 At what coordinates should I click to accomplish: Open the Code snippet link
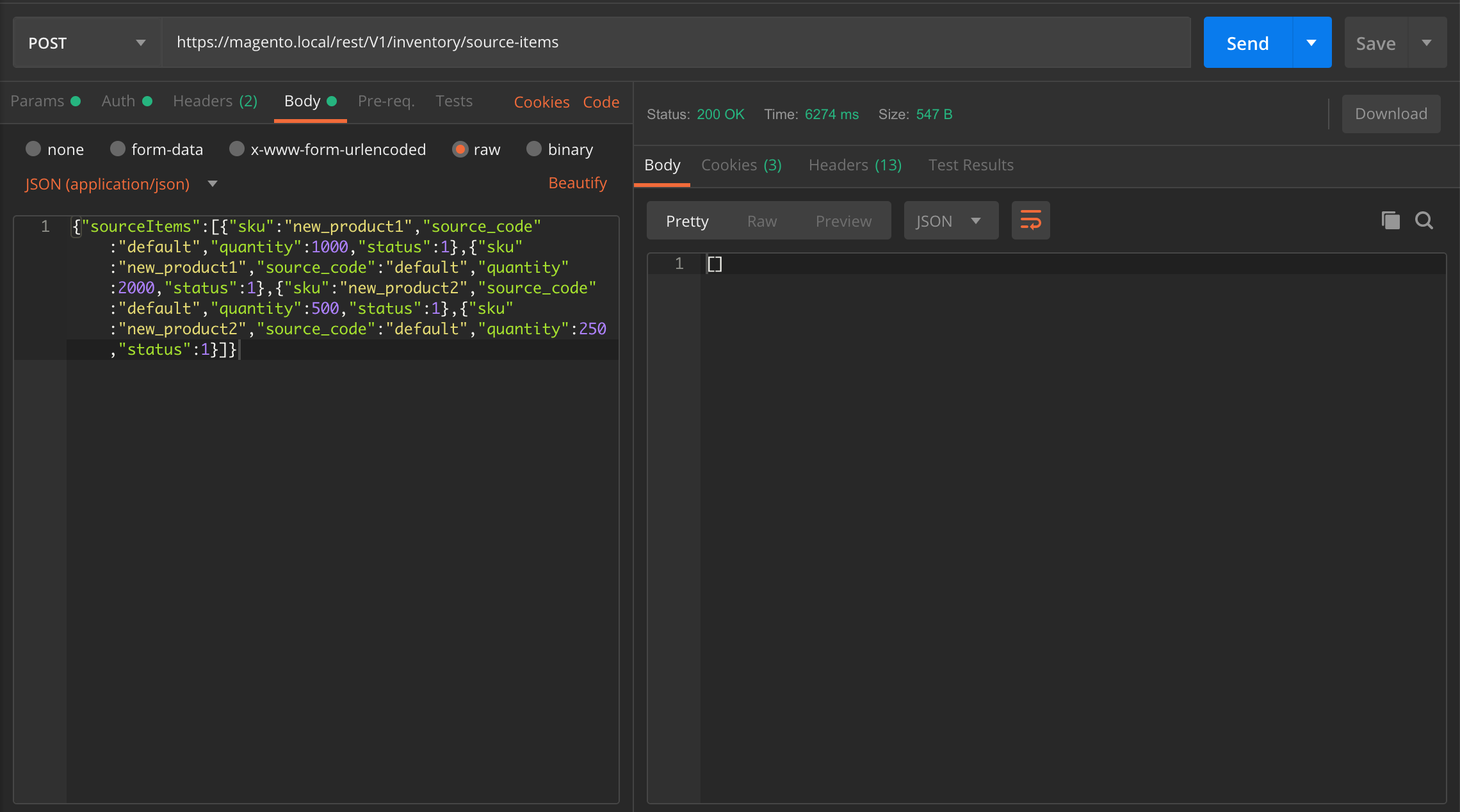pos(601,102)
